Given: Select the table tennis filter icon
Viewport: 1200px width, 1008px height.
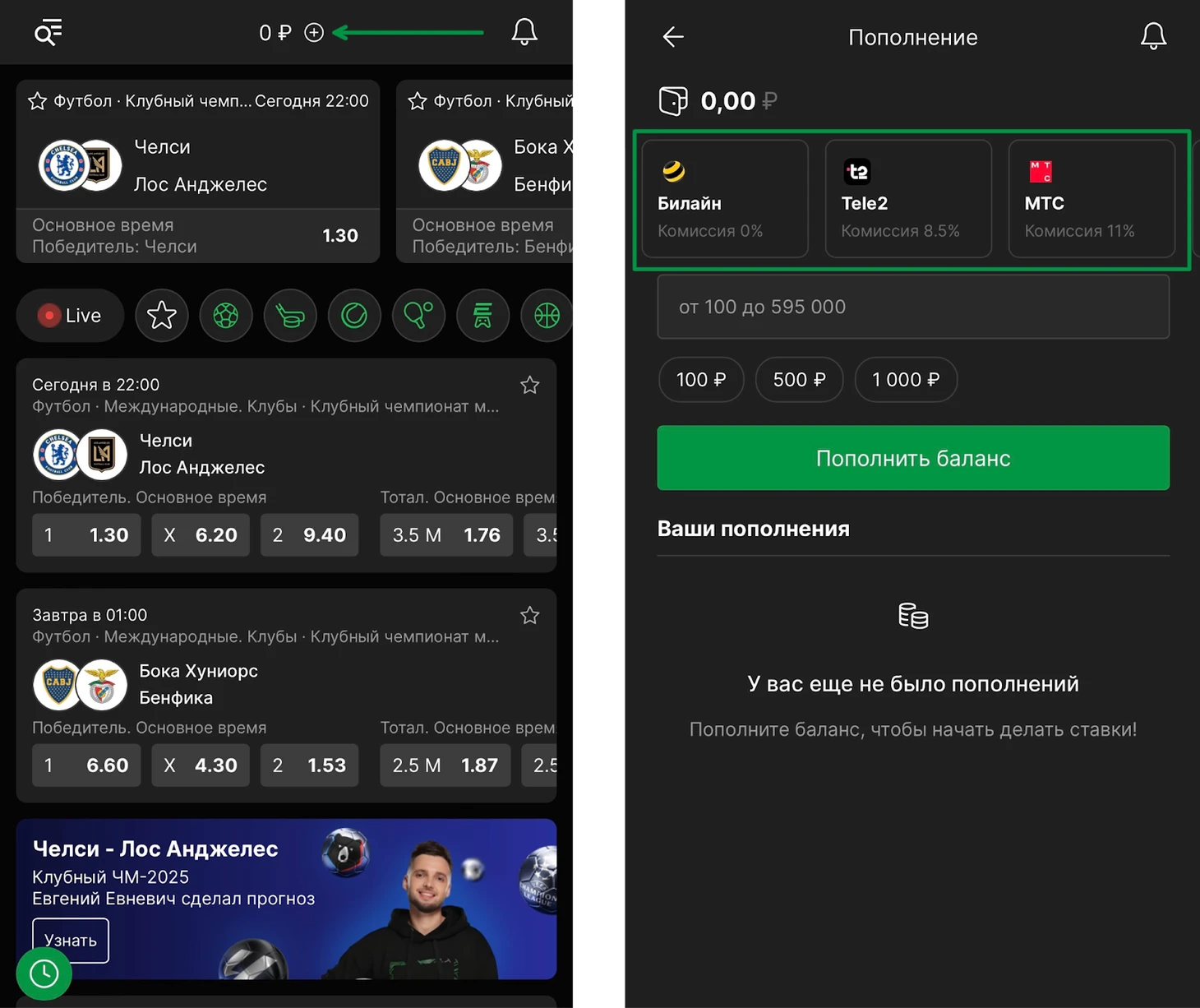Looking at the screenshot, I should (x=418, y=315).
